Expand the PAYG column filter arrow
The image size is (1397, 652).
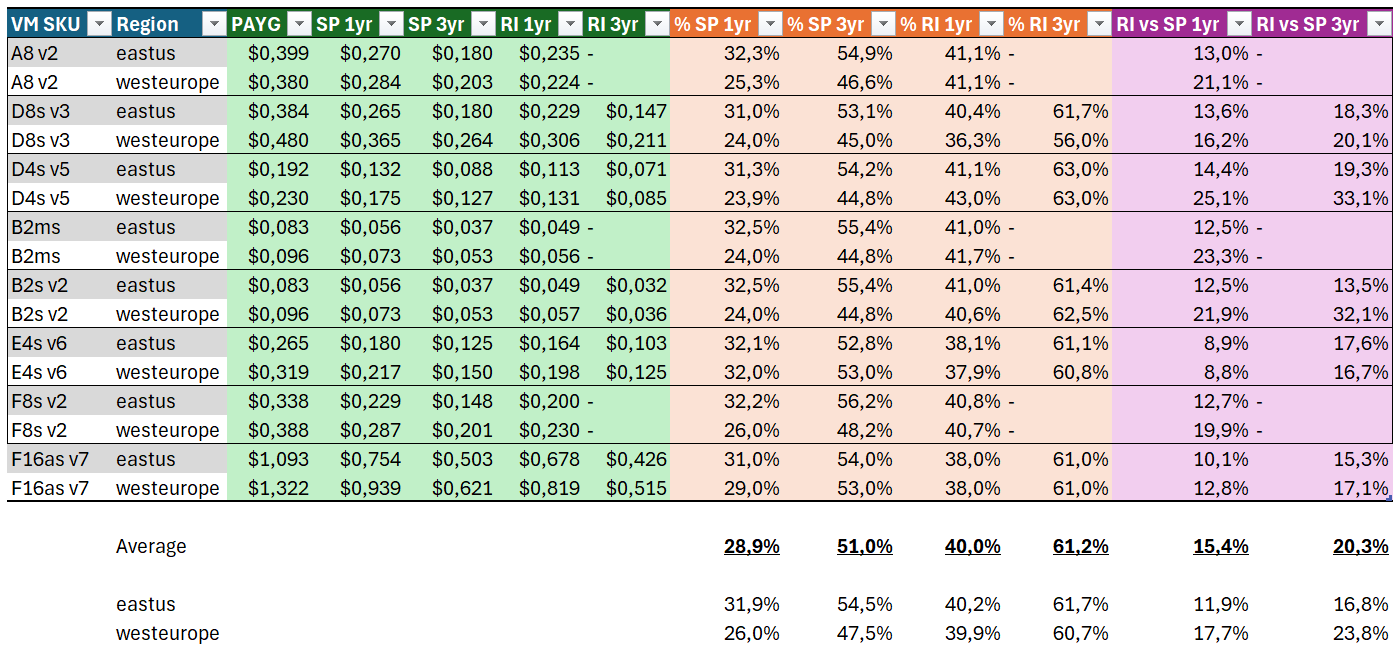pyautogui.click(x=297, y=25)
